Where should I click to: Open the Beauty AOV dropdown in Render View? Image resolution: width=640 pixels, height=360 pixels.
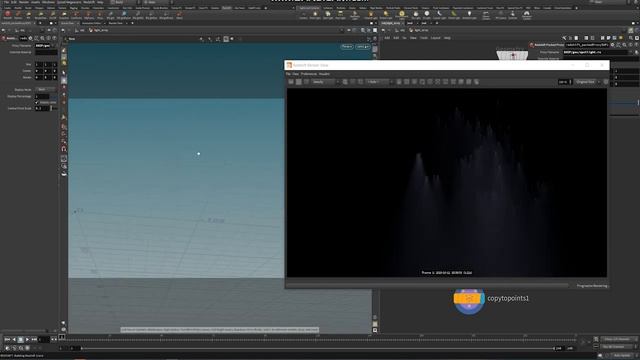point(325,82)
